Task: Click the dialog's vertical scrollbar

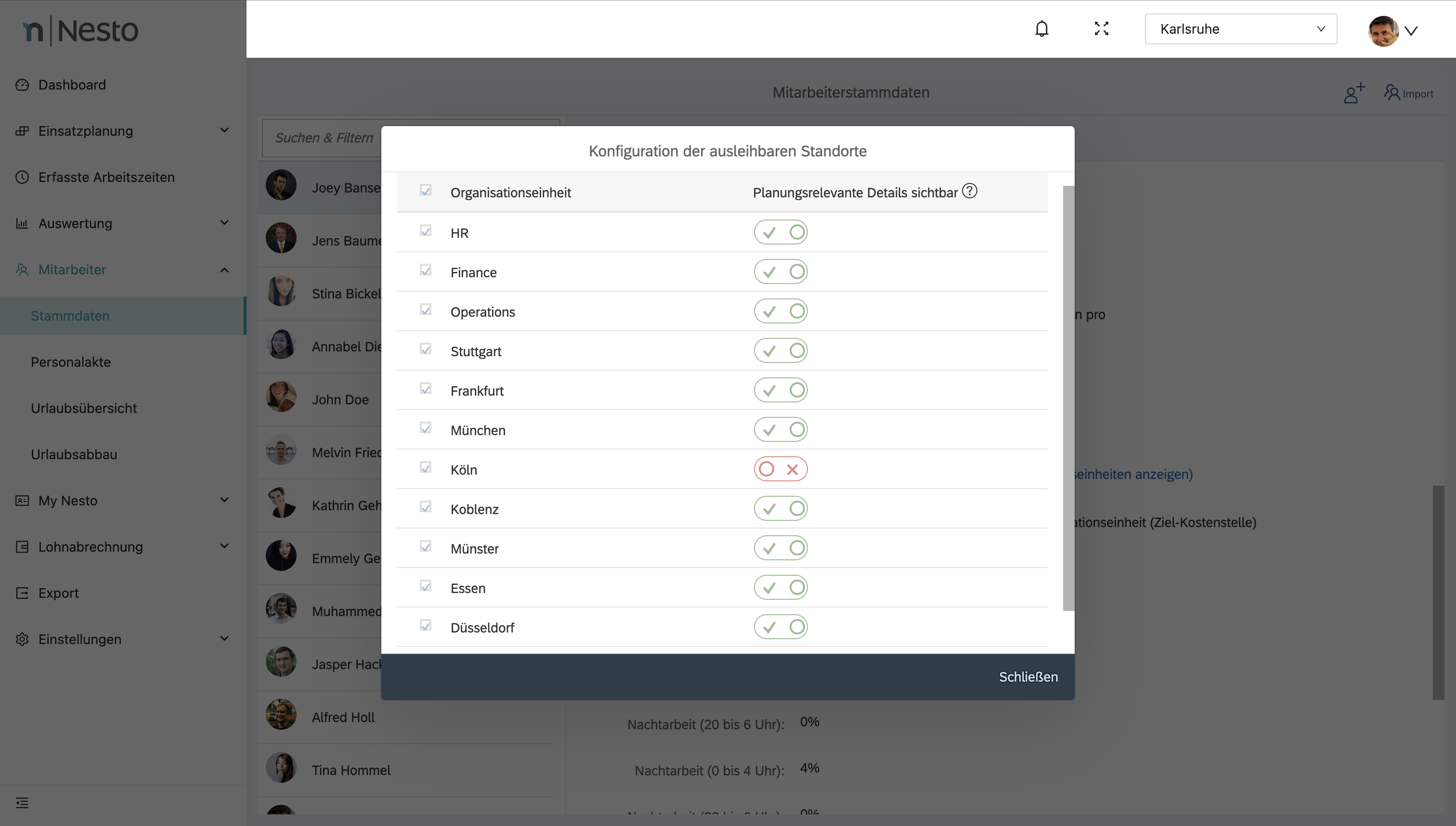Action: click(x=1068, y=397)
